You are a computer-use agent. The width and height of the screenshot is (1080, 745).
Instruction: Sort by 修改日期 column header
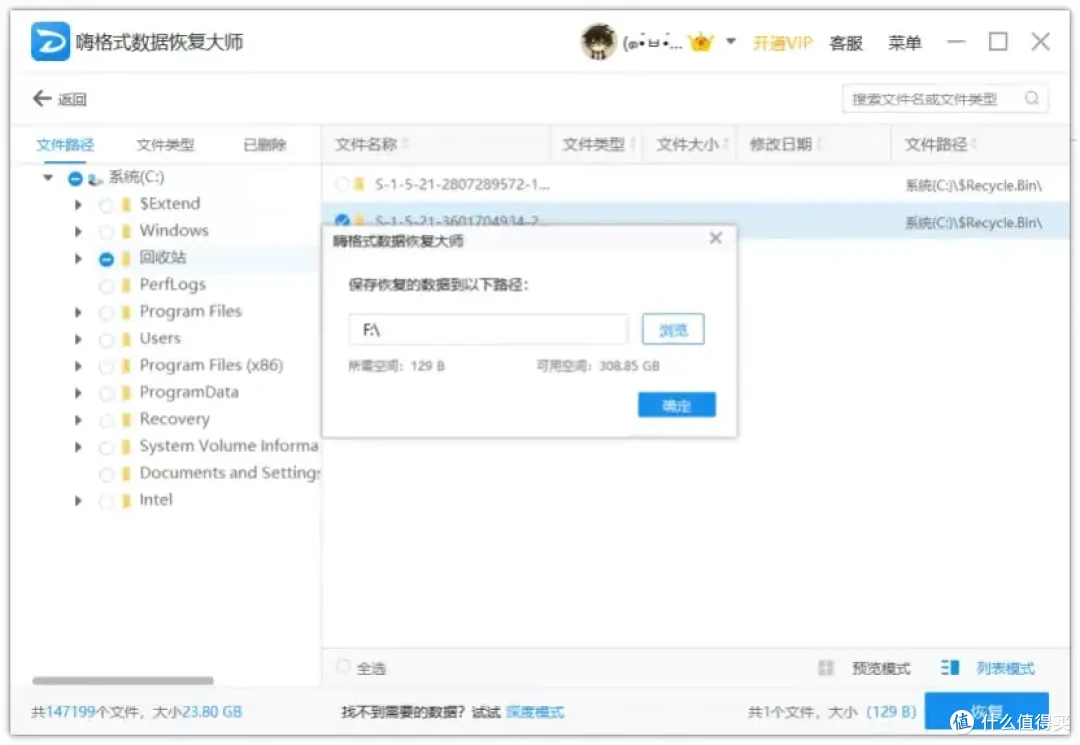coord(781,144)
